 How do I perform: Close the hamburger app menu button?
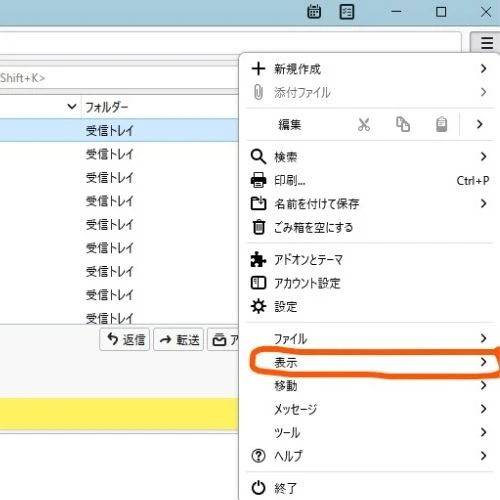[x=486, y=43]
